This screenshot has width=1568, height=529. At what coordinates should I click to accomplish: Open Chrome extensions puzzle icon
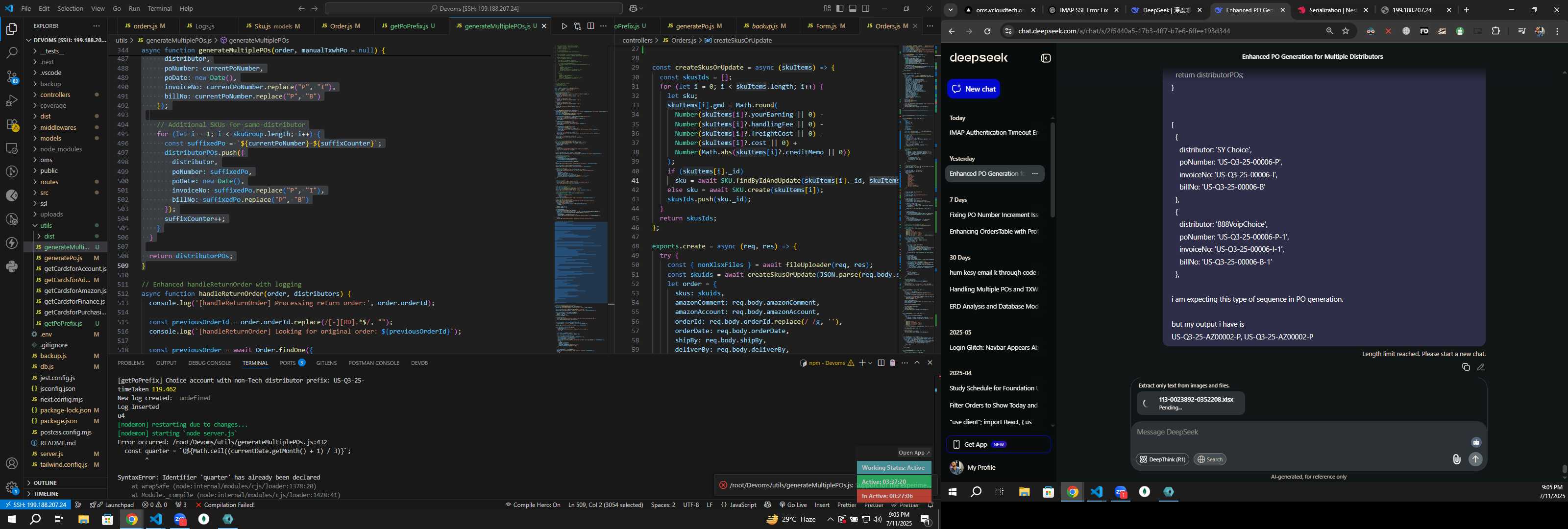point(1495,31)
